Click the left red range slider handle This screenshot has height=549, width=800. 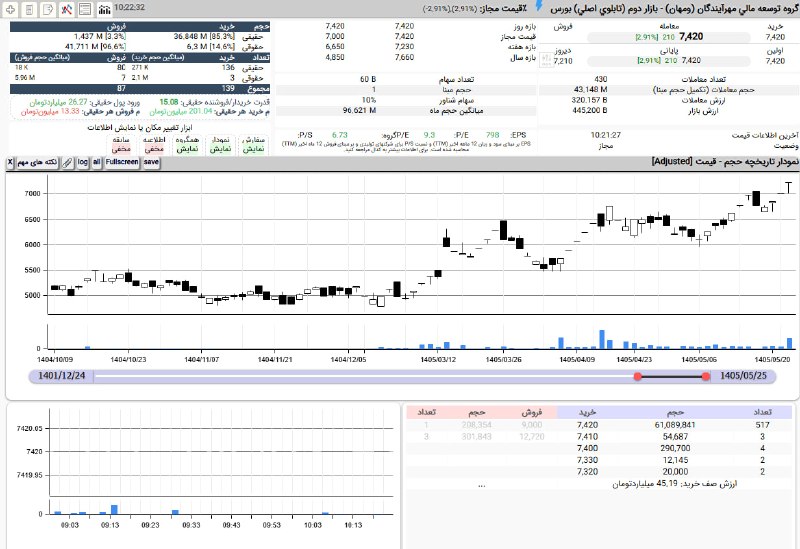pyautogui.click(x=638, y=377)
